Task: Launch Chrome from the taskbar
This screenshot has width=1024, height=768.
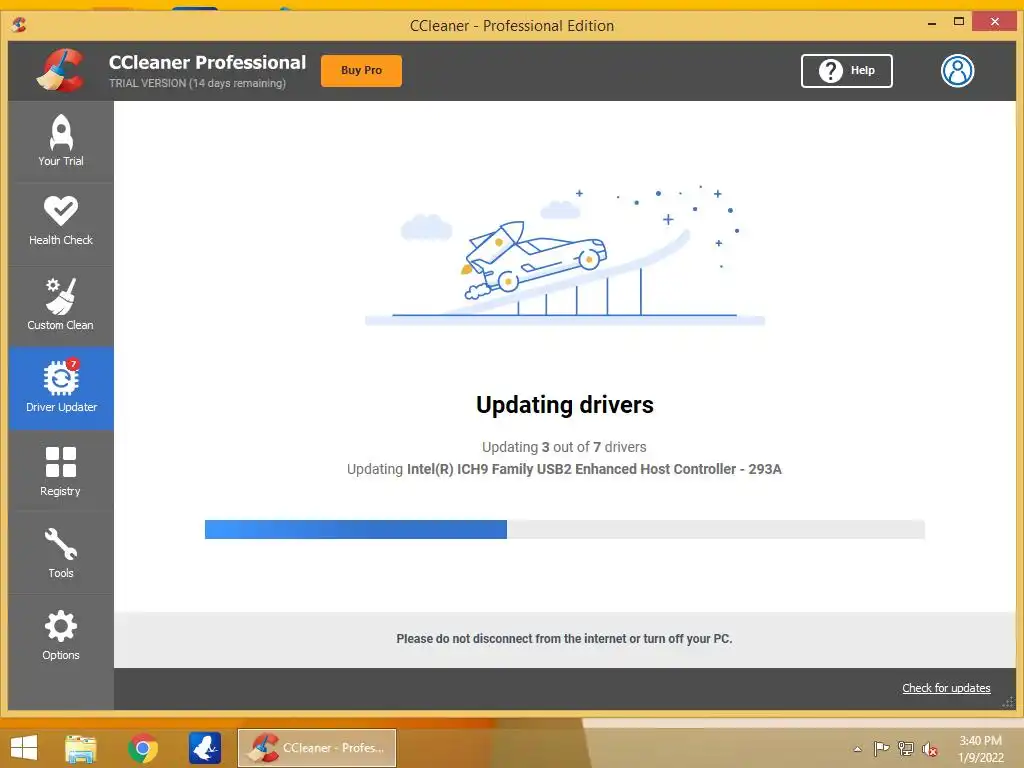Action: coord(143,748)
